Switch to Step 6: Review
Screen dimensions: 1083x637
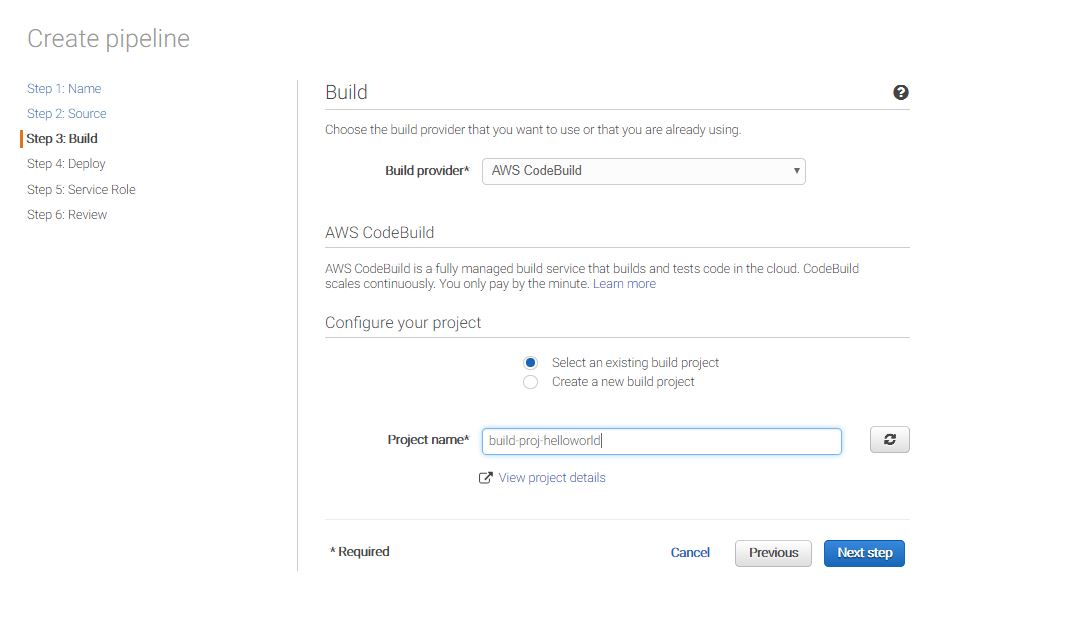click(67, 215)
